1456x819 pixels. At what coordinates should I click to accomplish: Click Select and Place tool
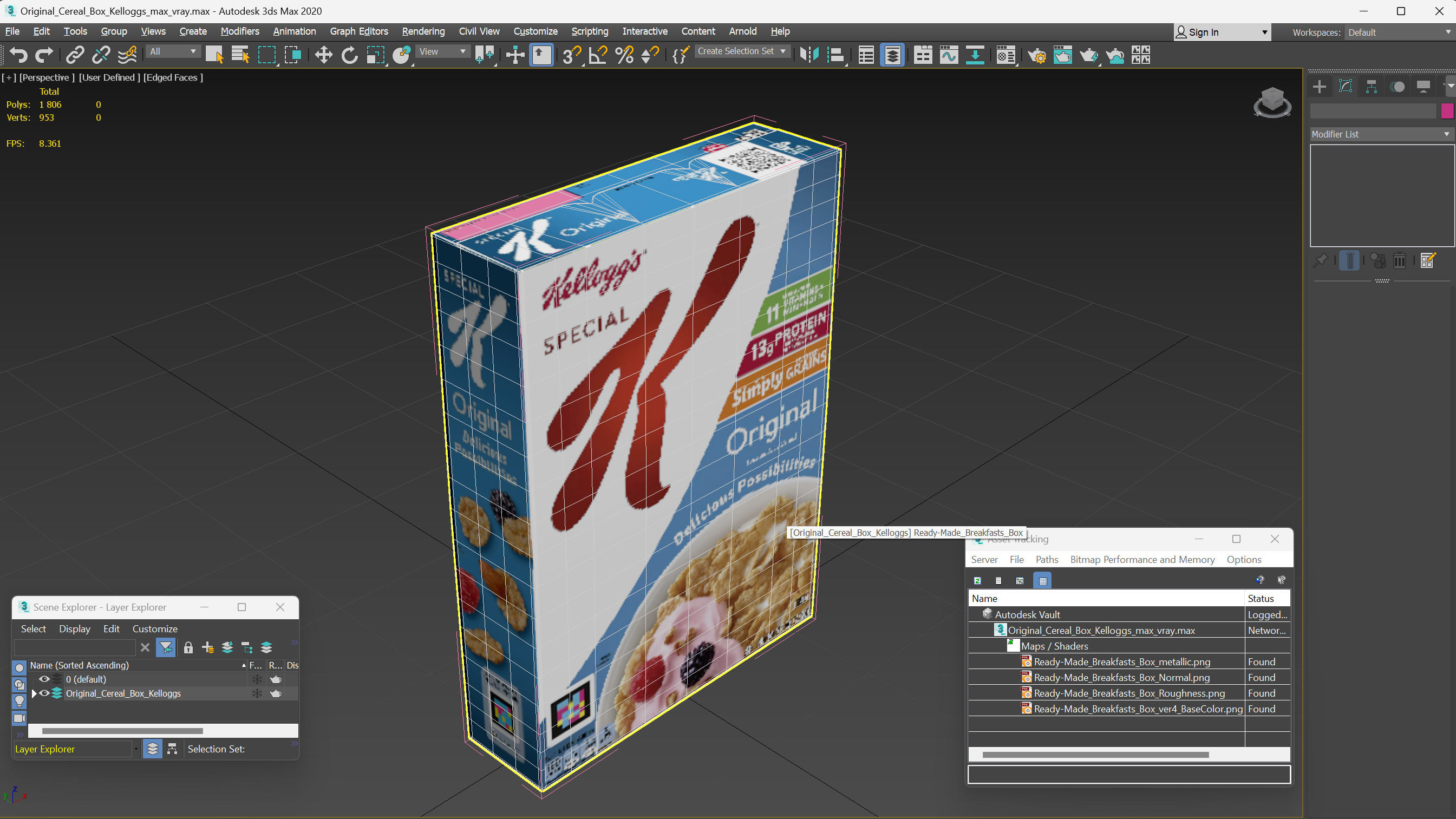coord(401,55)
